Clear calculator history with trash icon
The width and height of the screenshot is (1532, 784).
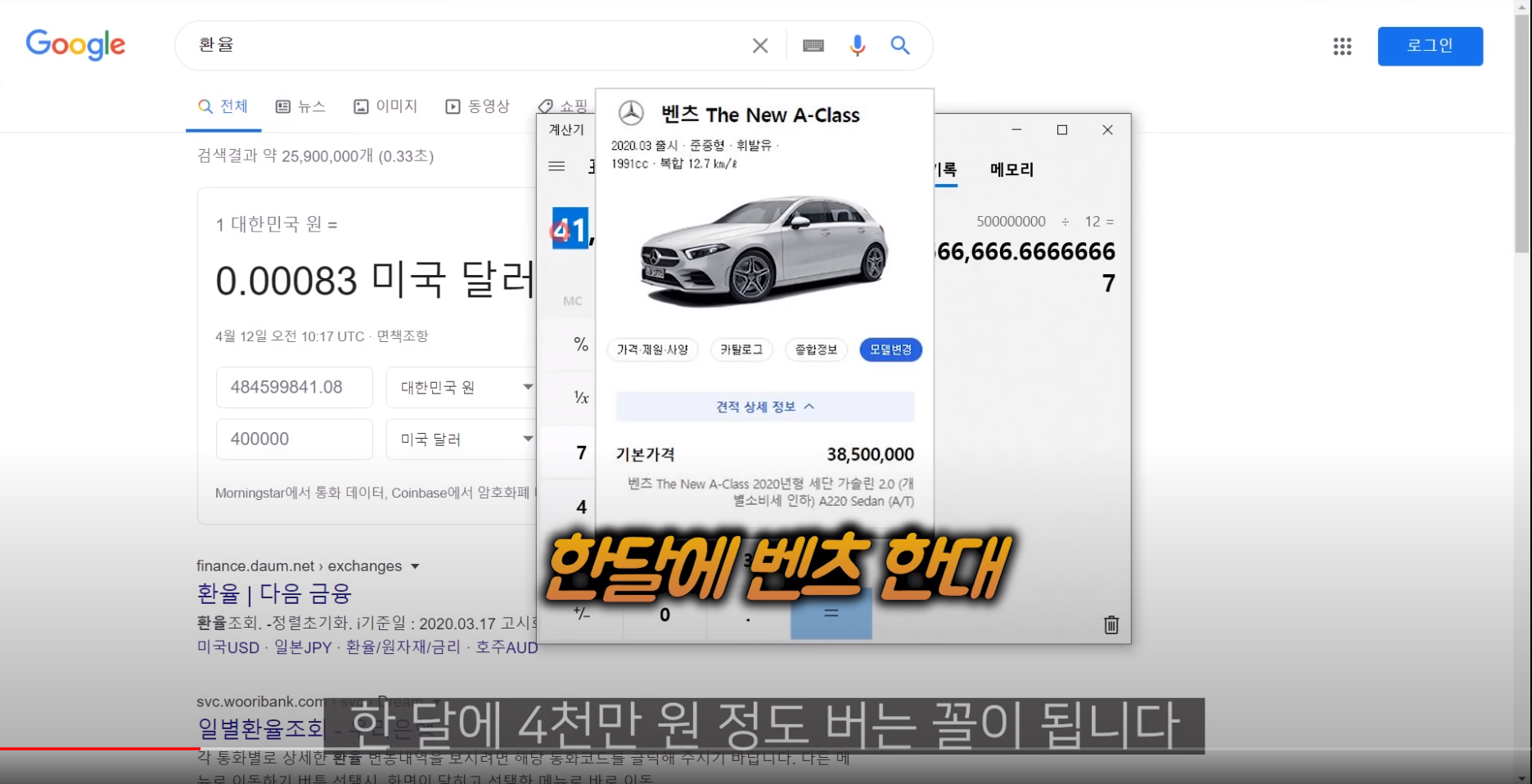click(1111, 625)
